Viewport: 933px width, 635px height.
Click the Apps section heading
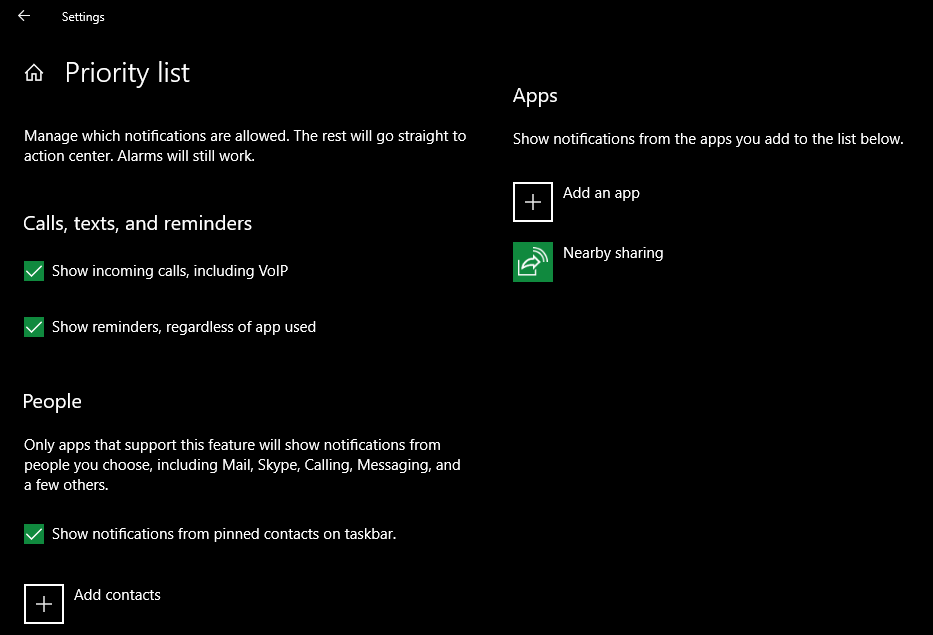[x=535, y=96]
